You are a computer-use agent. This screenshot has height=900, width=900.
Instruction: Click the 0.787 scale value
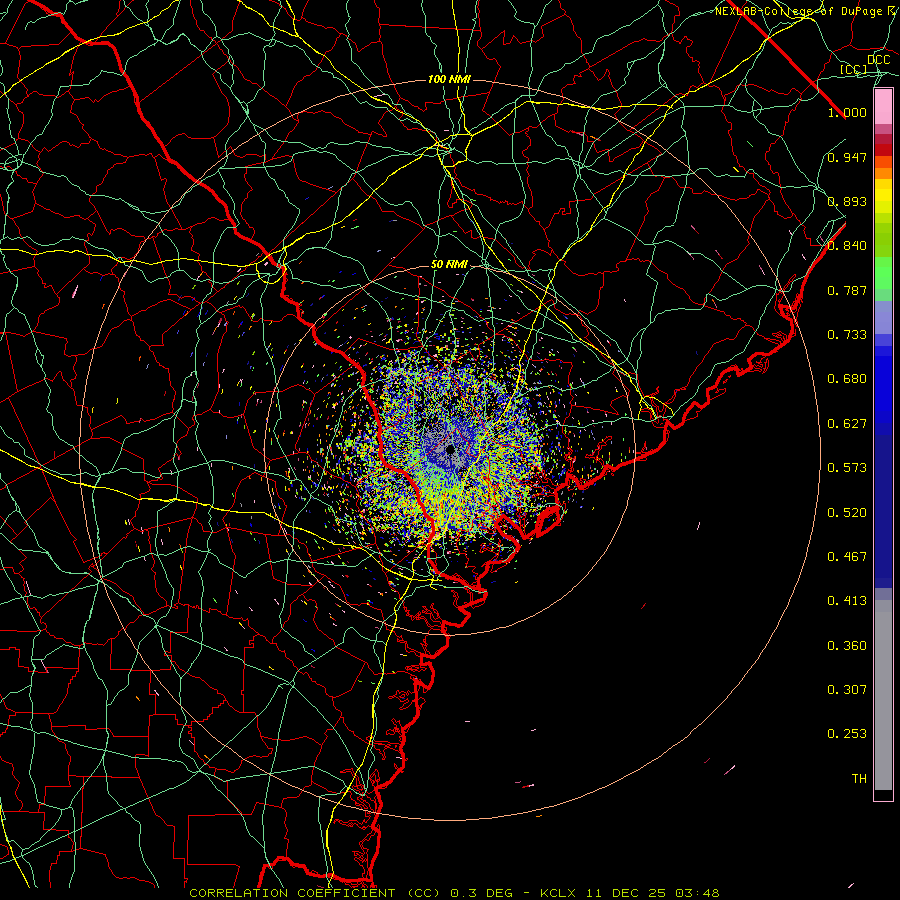pyautogui.click(x=847, y=290)
